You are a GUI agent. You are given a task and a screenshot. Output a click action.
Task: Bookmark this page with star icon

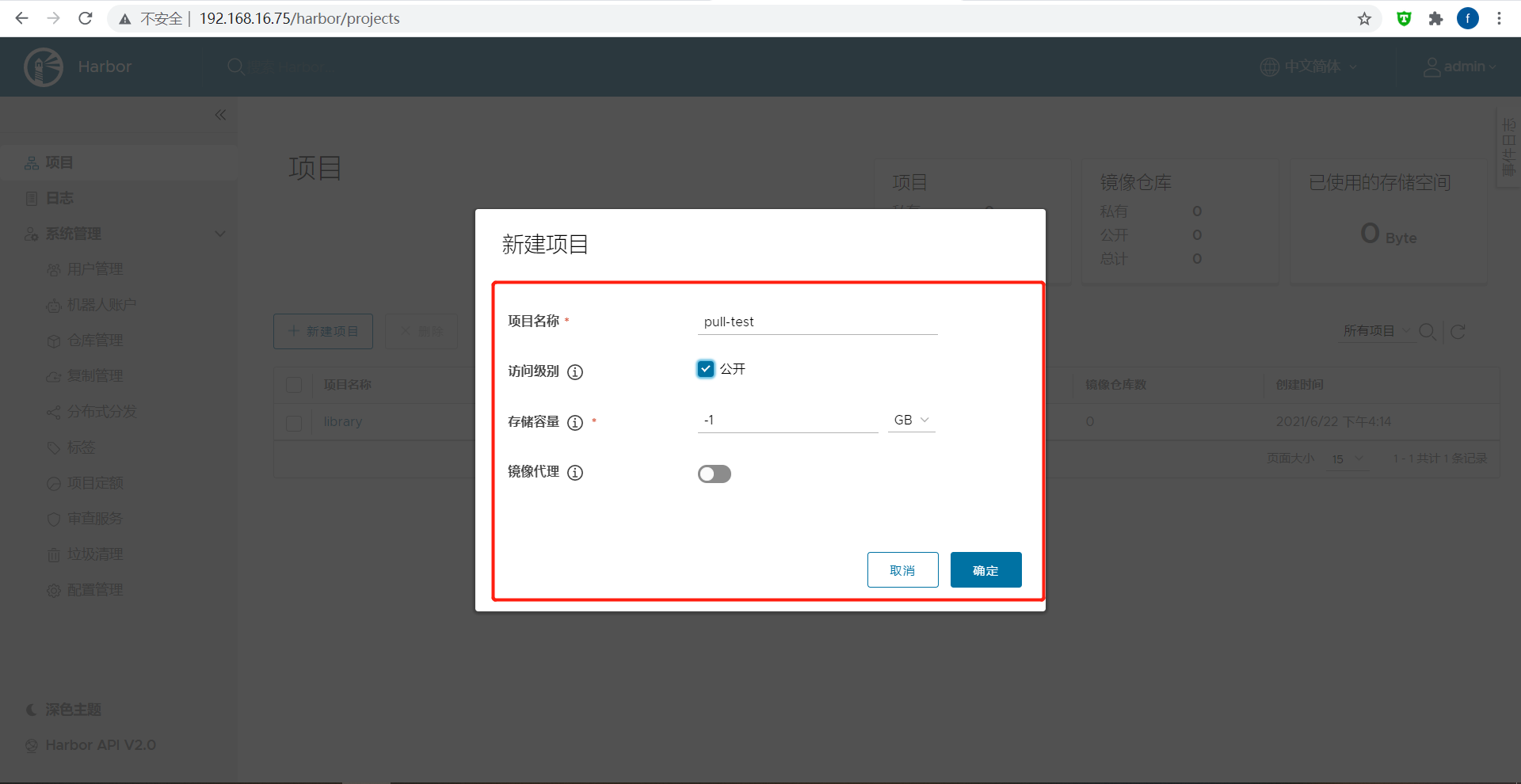point(1364,18)
